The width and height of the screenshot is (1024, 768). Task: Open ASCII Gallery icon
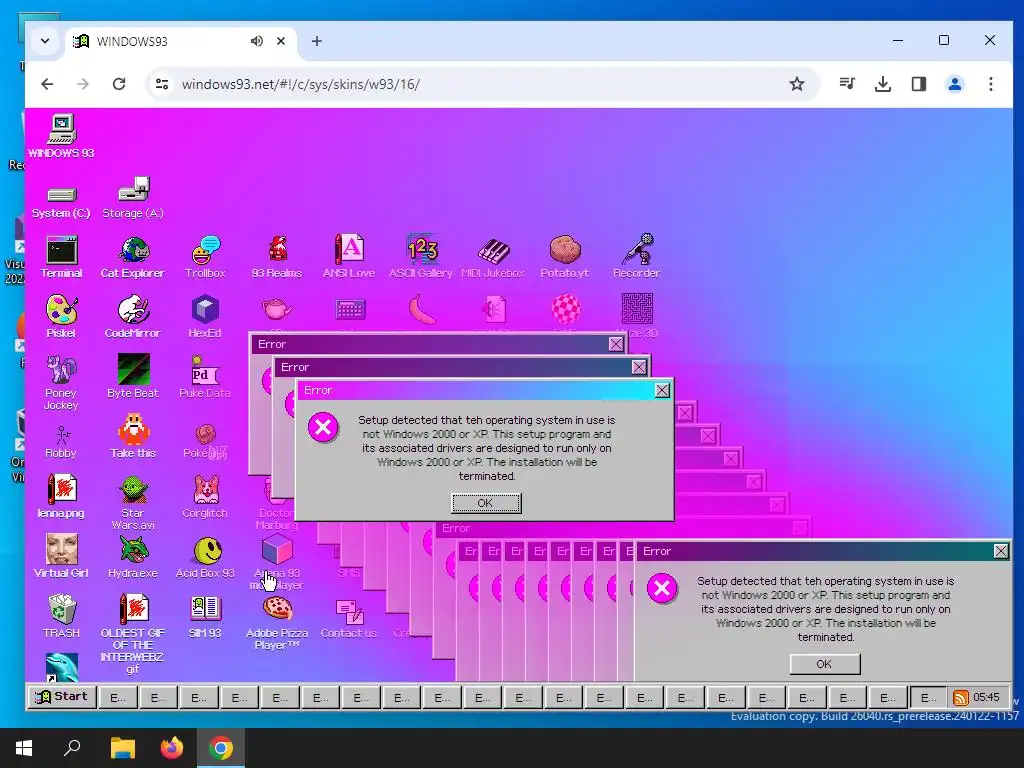coord(421,257)
